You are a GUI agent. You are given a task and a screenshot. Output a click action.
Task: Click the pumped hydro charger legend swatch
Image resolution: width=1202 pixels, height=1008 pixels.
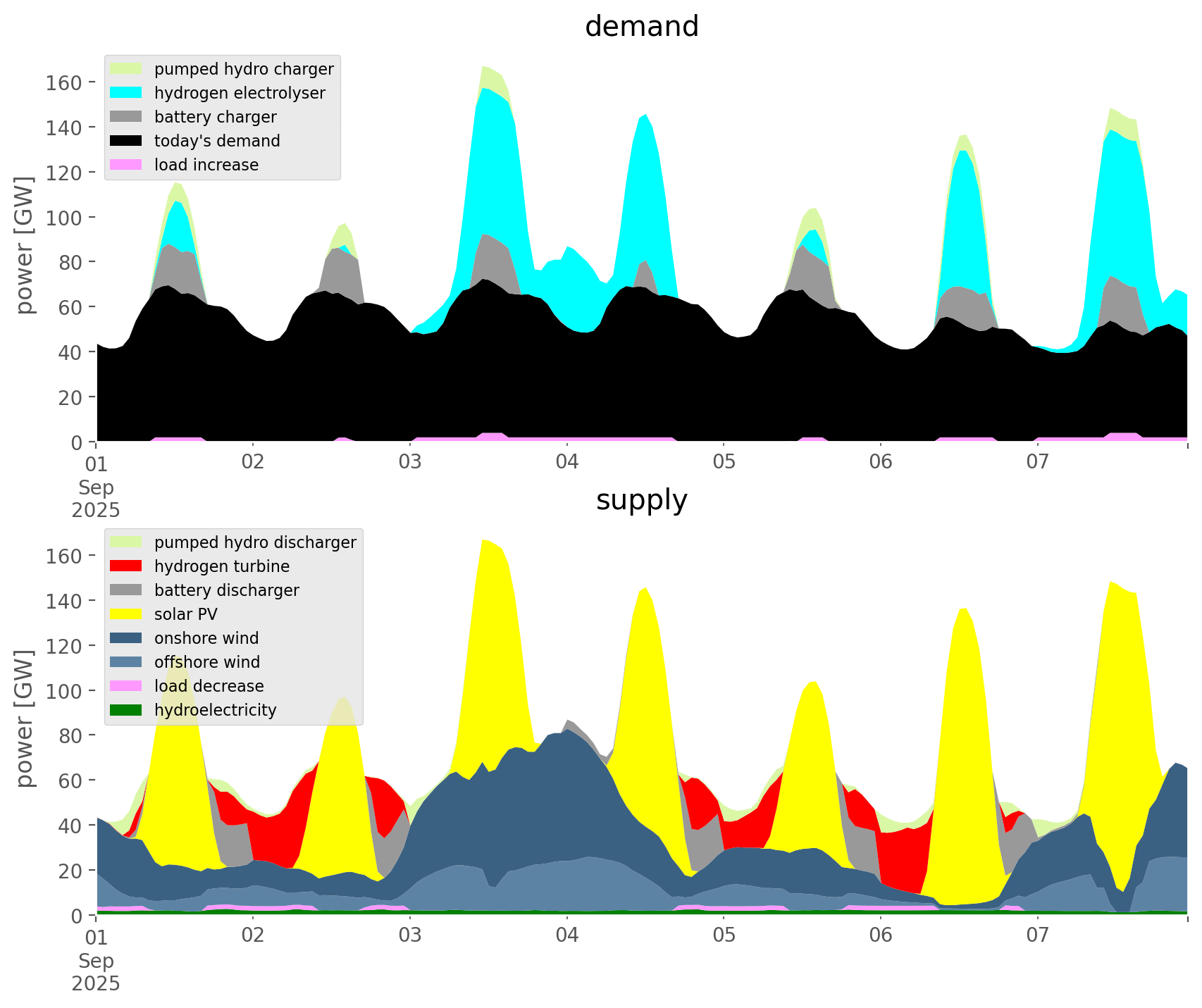pos(127,69)
